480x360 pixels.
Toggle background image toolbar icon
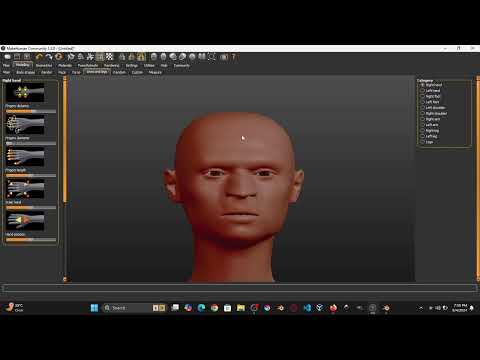pyautogui.click(x=100, y=57)
